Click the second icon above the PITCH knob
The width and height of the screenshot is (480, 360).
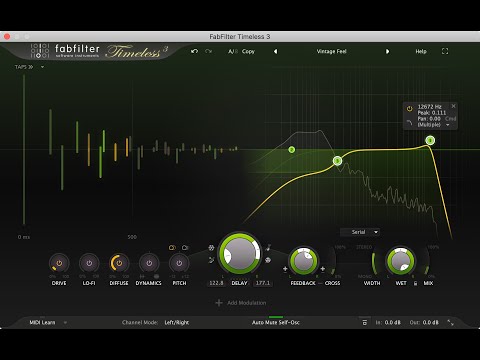click(185, 248)
